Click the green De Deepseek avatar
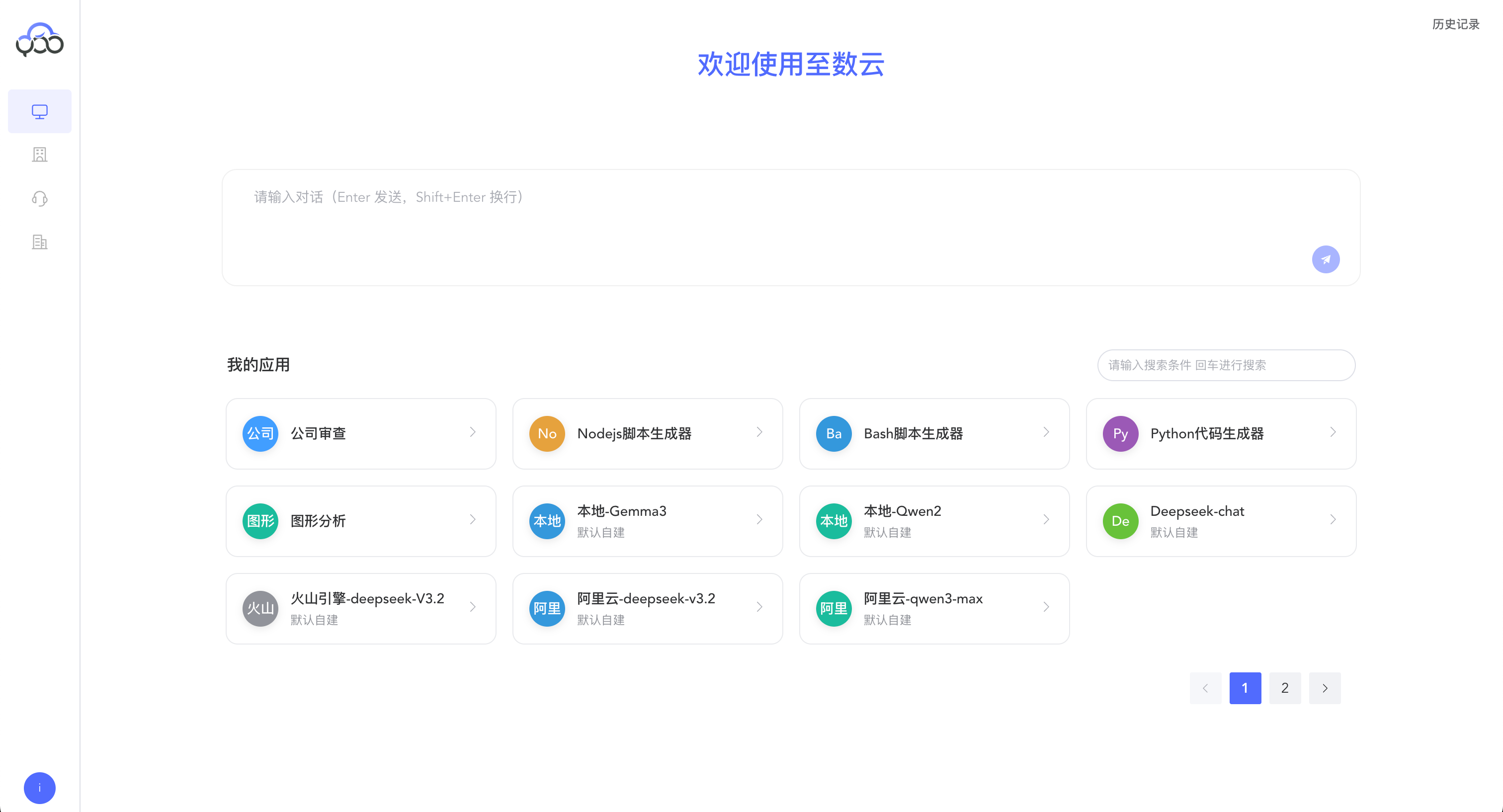Screen dimensions: 1503x812 [x=1120, y=521]
